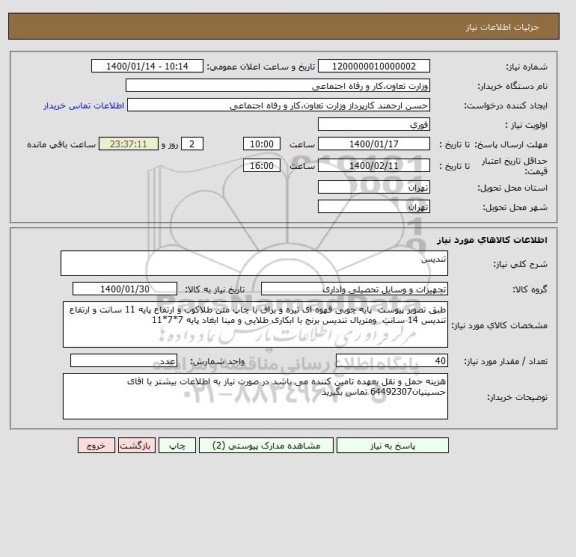
Task: Select the شماره نیاز field 1200000010000002
Action: click(x=374, y=67)
